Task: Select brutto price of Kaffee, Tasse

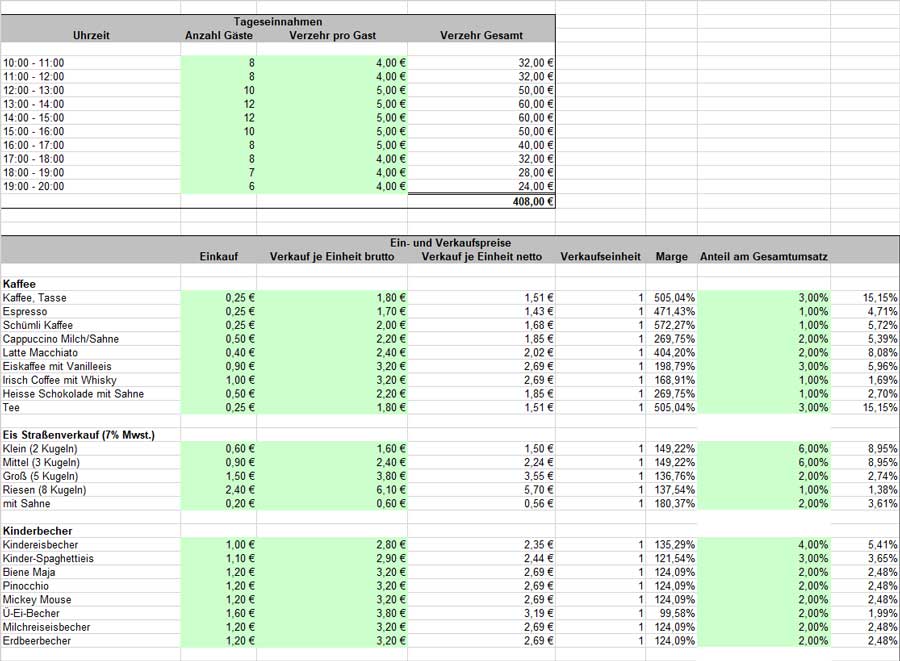Action: (x=332, y=298)
